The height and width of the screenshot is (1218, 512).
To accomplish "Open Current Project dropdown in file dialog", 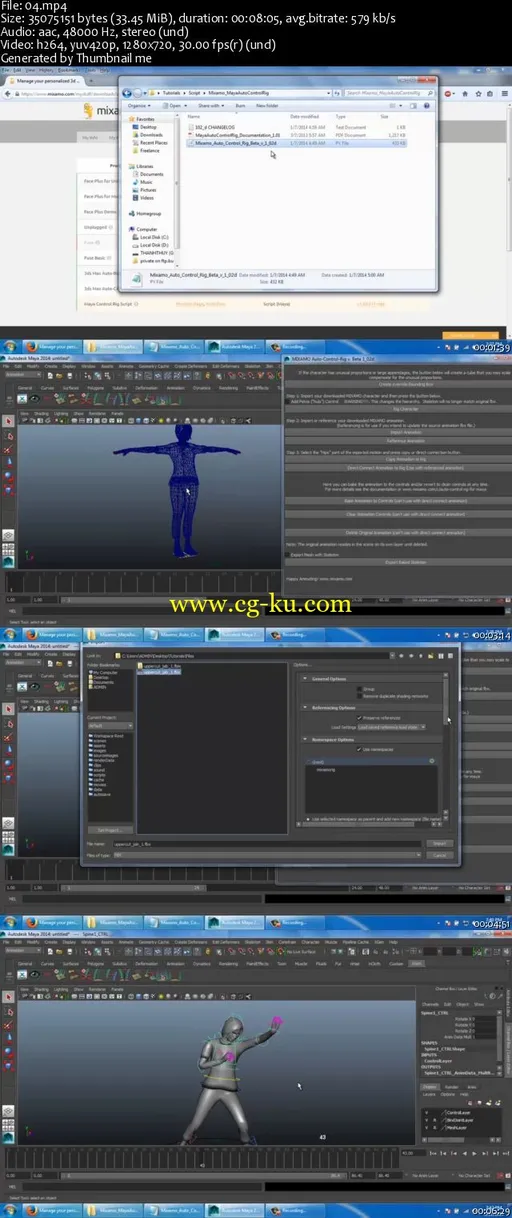I will pyautogui.click(x=108, y=727).
